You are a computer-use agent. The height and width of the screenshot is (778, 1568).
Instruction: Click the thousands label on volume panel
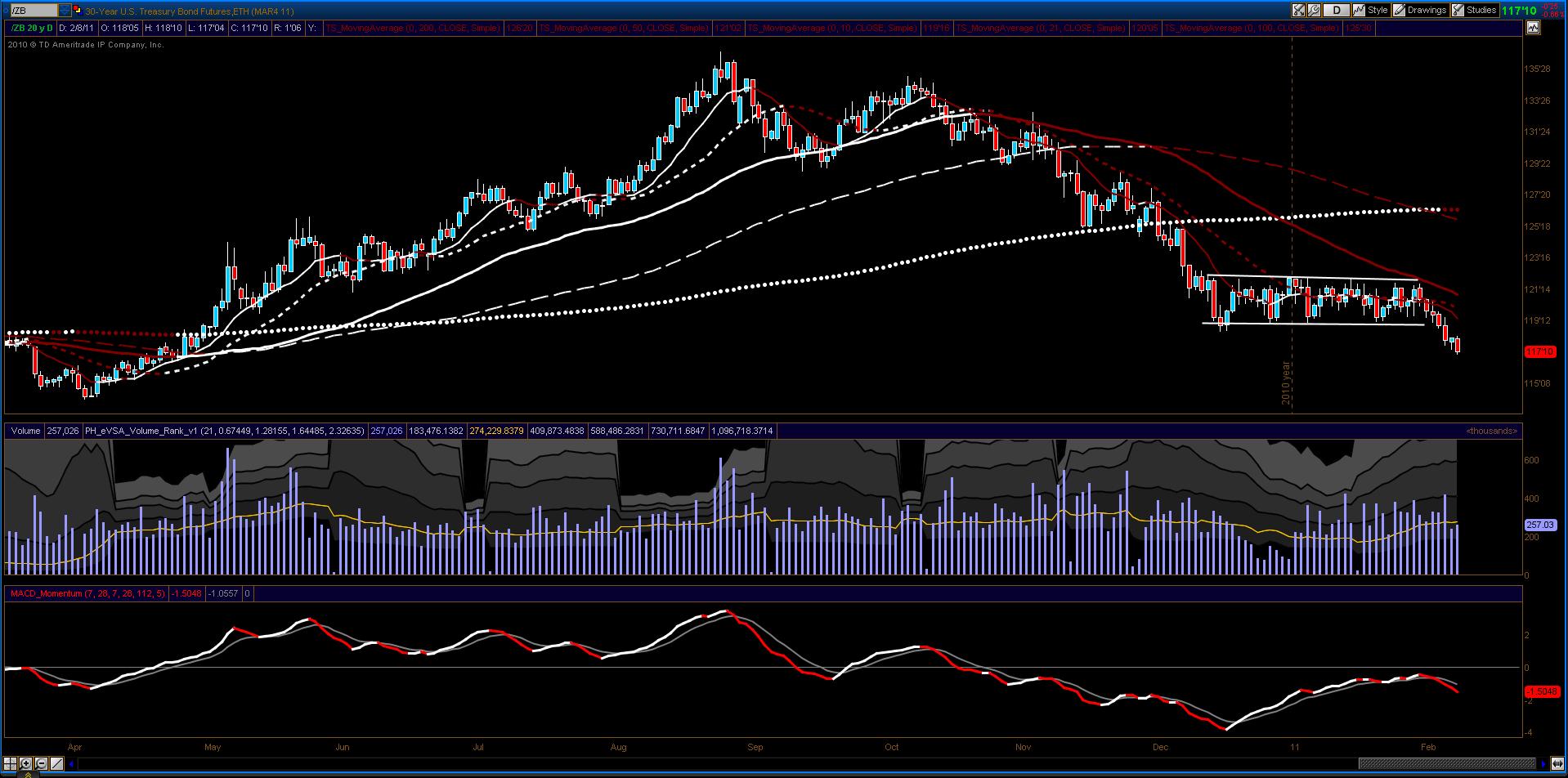point(1491,431)
